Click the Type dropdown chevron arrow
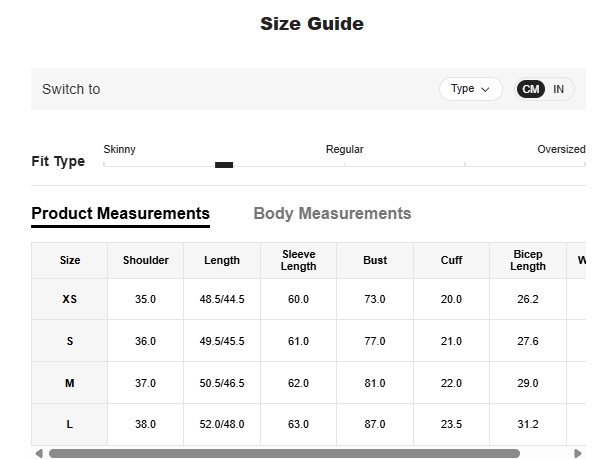 click(x=486, y=89)
